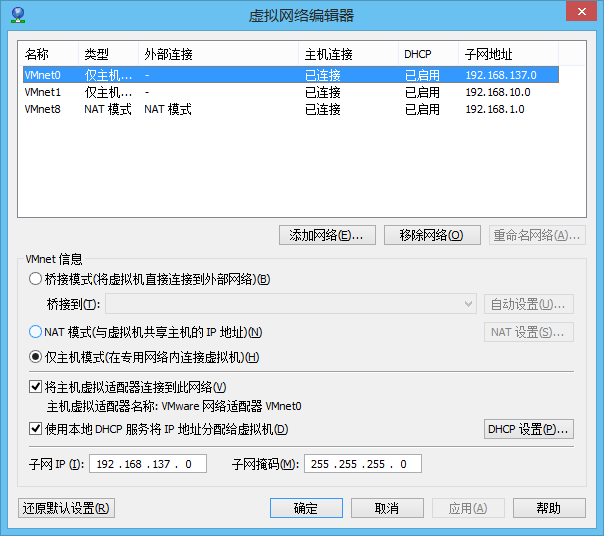Select 桥接模式 radio button
Image resolution: width=604 pixels, height=536 pixels.
coord(35,279)
